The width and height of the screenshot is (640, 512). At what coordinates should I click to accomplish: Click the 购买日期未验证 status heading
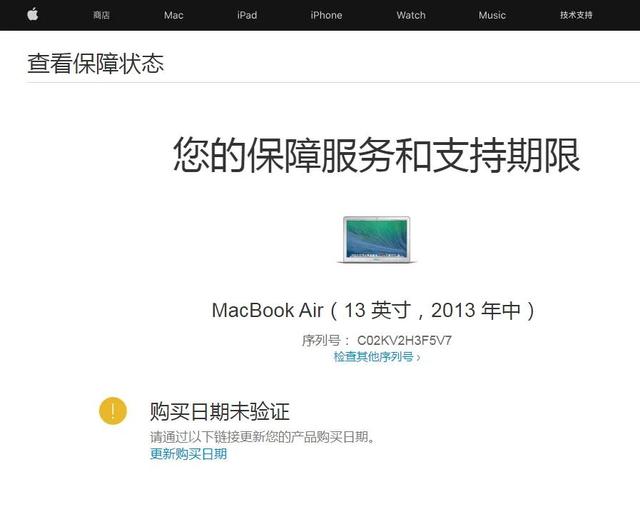click(220, 411)
